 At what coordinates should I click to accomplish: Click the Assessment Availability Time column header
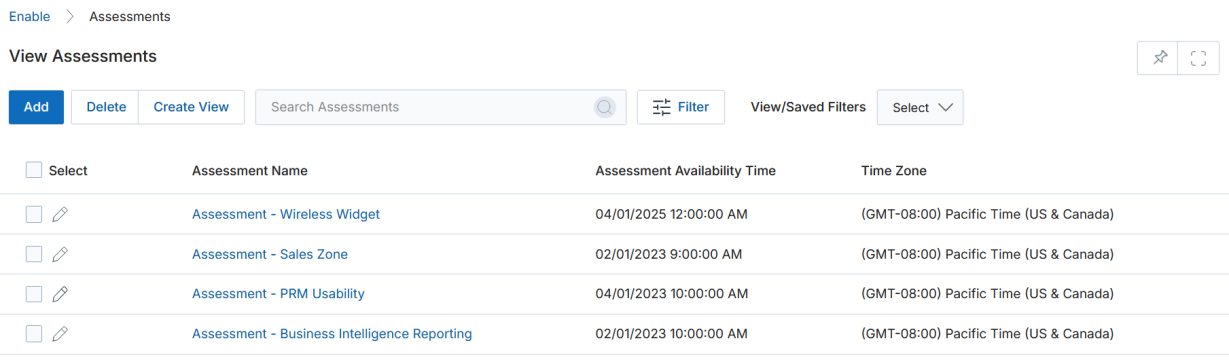point(686,171)
